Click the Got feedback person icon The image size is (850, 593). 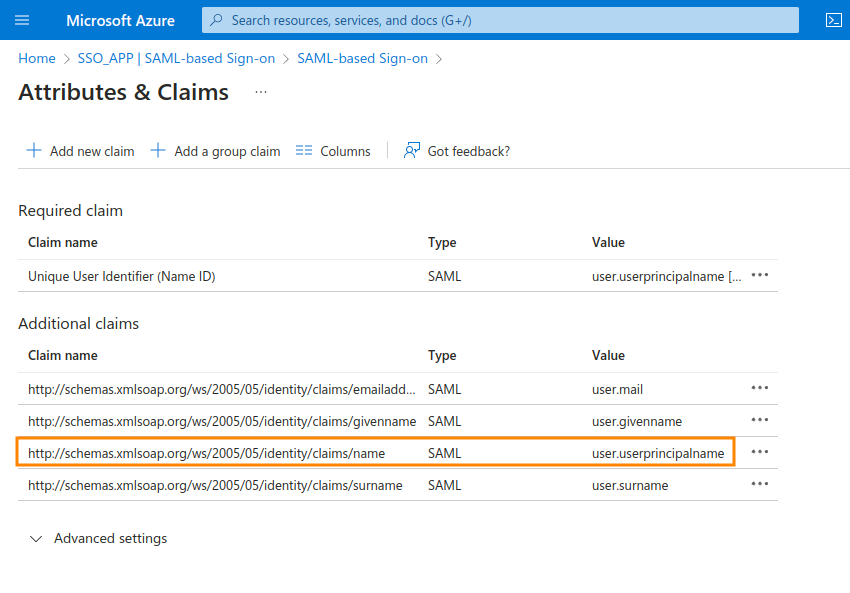(411, 151)
